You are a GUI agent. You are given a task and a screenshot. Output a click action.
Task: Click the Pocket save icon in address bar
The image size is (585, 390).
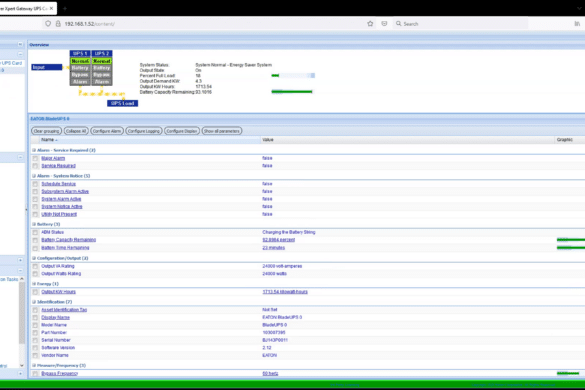384,24
